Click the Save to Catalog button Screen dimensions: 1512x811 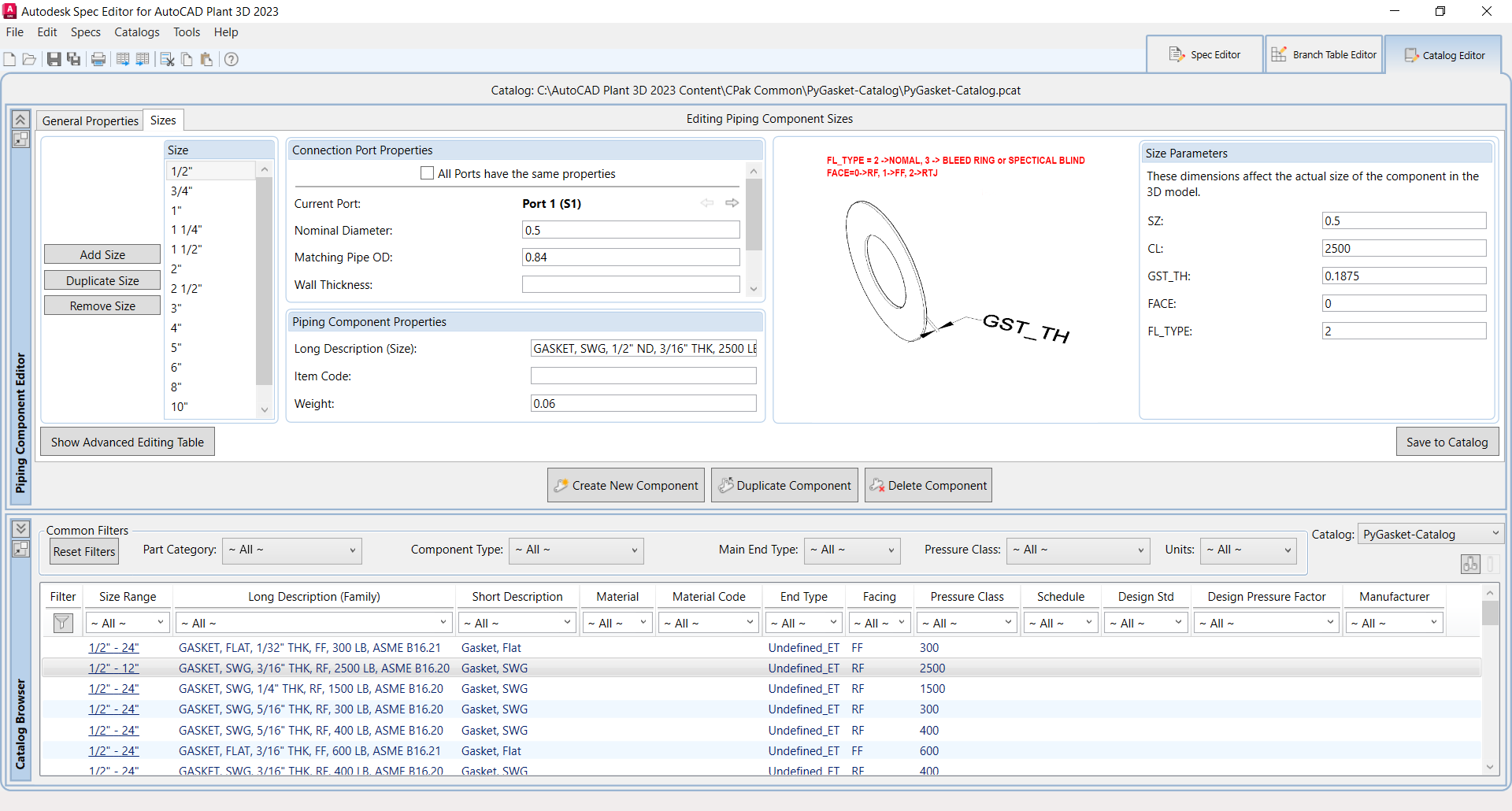pos(1447,442)
